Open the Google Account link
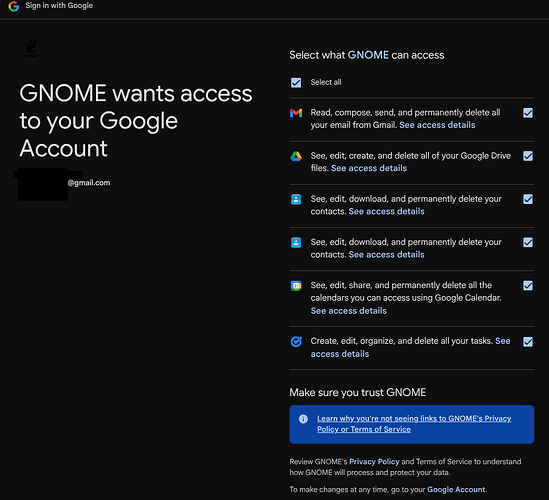Screen dimensions: 549x500 click(456, 489)
